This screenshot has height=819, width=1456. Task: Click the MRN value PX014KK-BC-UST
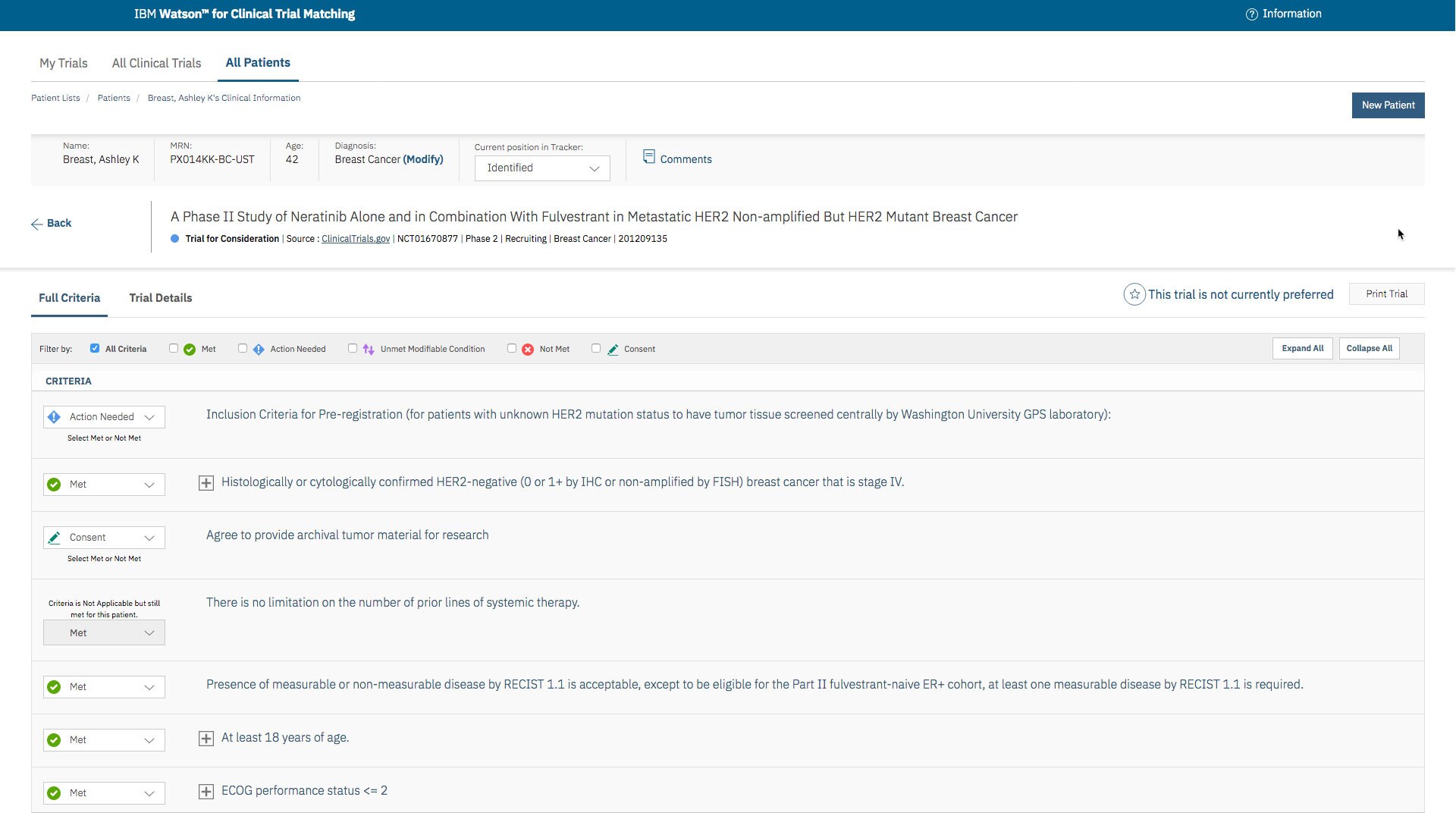click(x=212, y=159)
